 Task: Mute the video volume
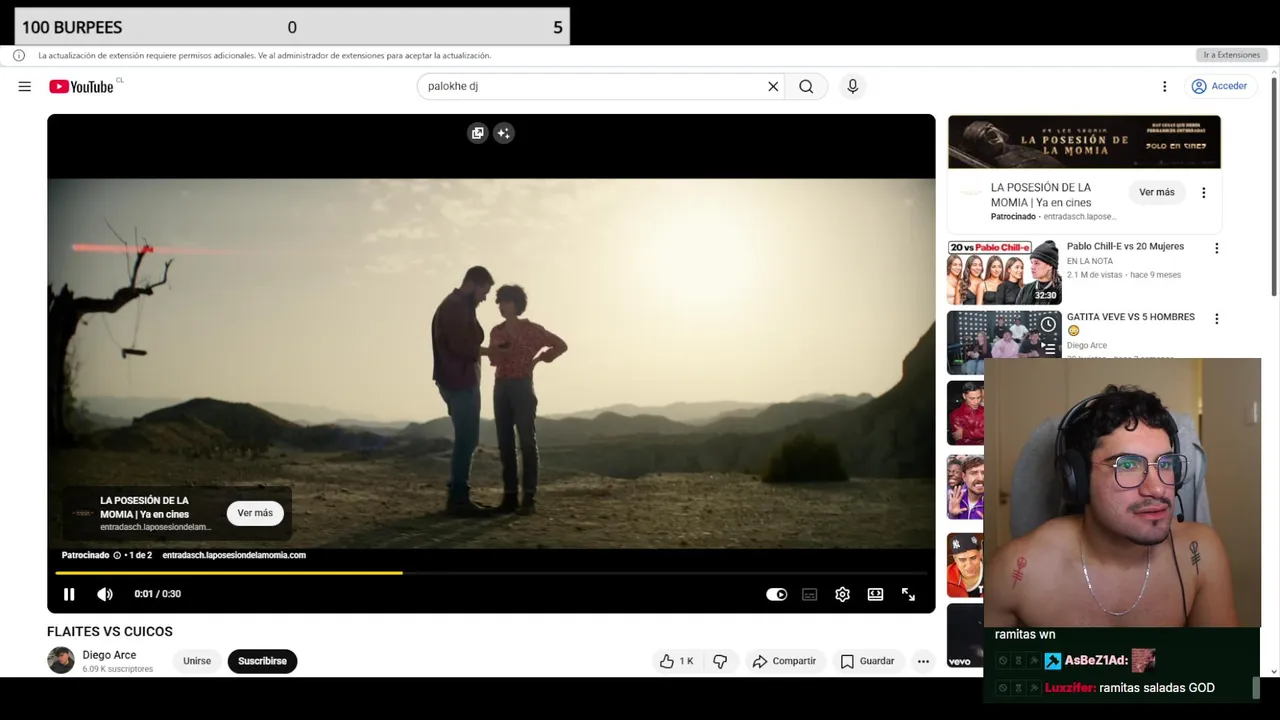click(x=105, y=594)
